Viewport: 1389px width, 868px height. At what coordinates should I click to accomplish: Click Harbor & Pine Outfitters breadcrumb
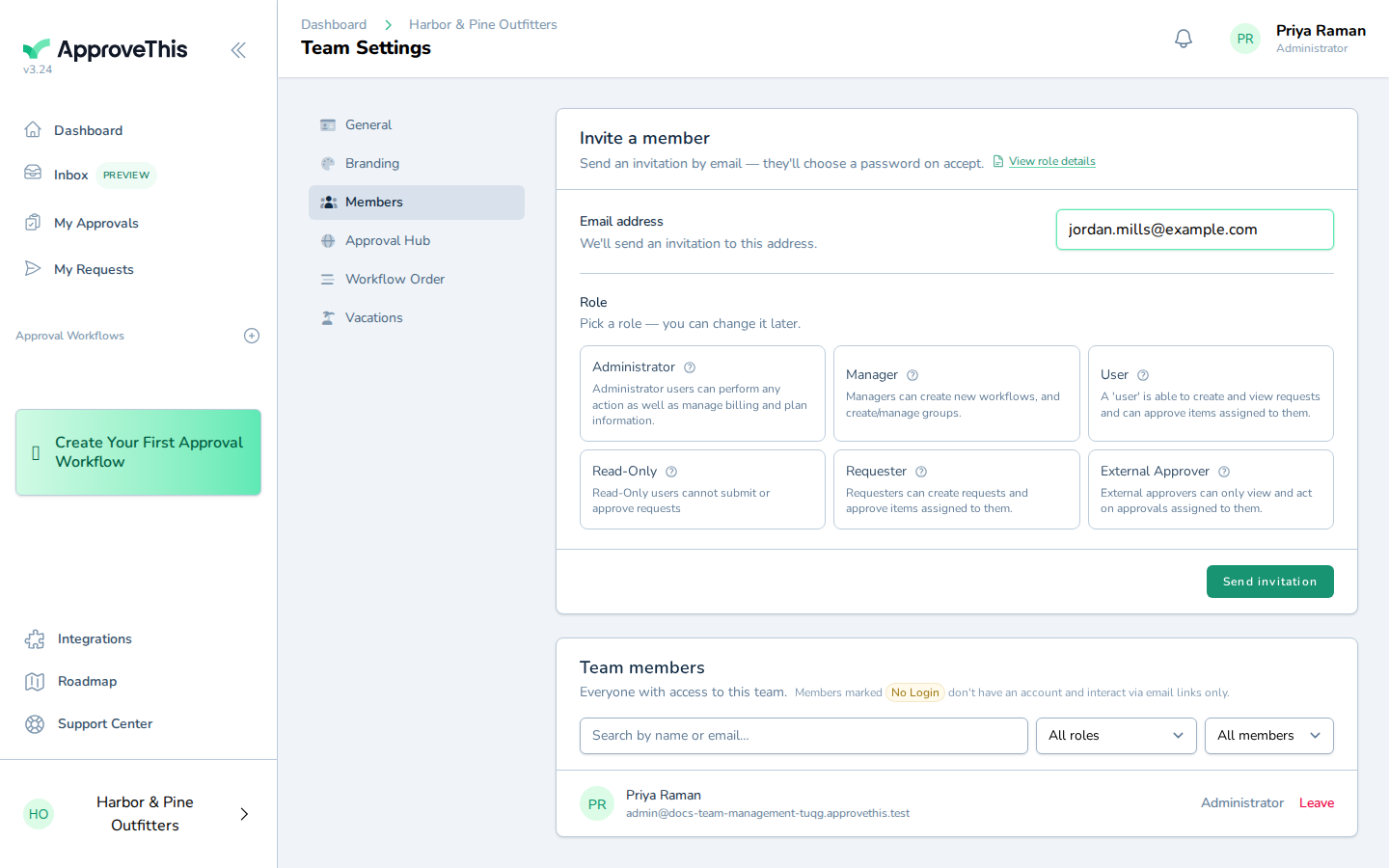coord(483,24)
